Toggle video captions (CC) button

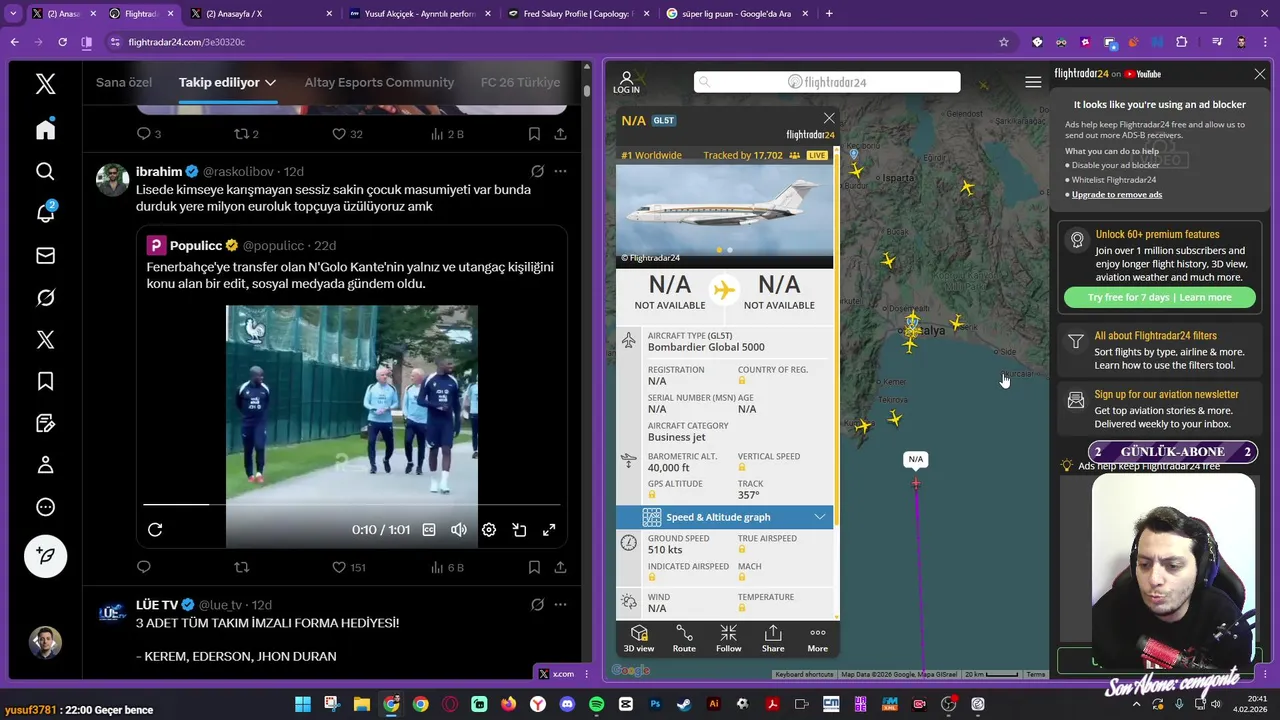coord(429,530)
